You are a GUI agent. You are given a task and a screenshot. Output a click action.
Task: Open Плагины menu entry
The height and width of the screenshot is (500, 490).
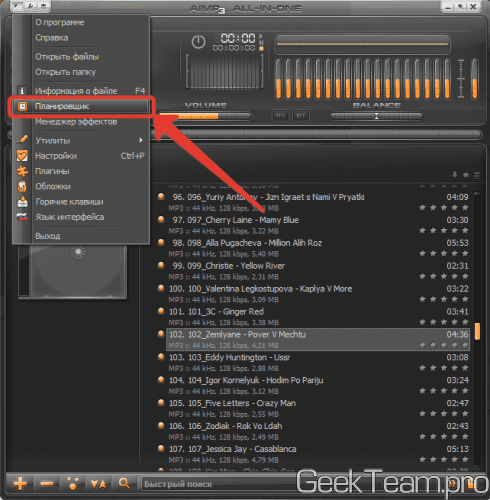pyautogui.click(x=52, y=171)
